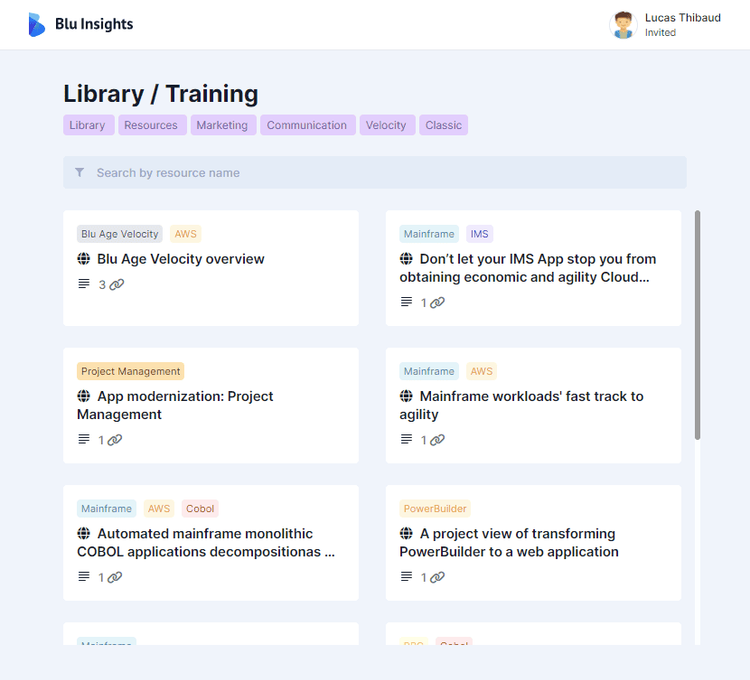Screen dimensions: 750x680
Task: Click the Blu Insights logo icon
Action: [36, 25]
